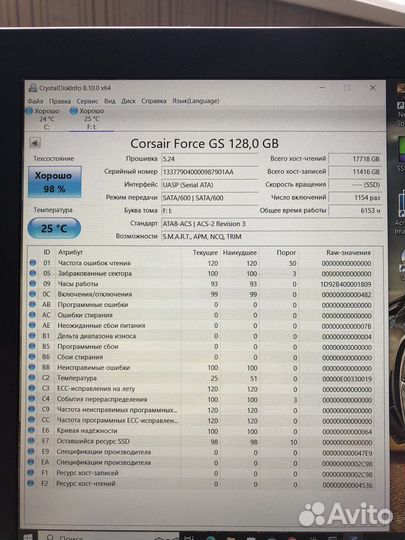Open the Файл menu
Screen dimensions: 405x540
tap(35, 101)
